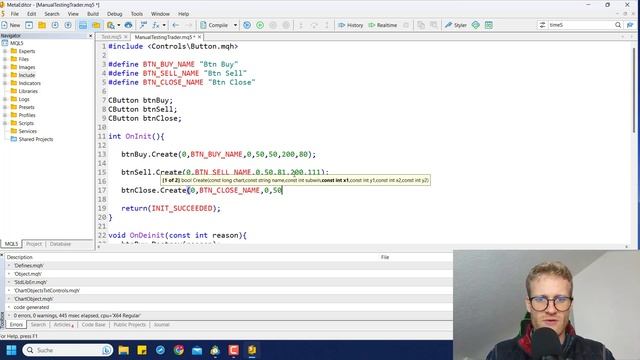Expand the Scripts folder in Navigator
The height and width of the screenshot is (360, 640).
[x=5, y=123]
